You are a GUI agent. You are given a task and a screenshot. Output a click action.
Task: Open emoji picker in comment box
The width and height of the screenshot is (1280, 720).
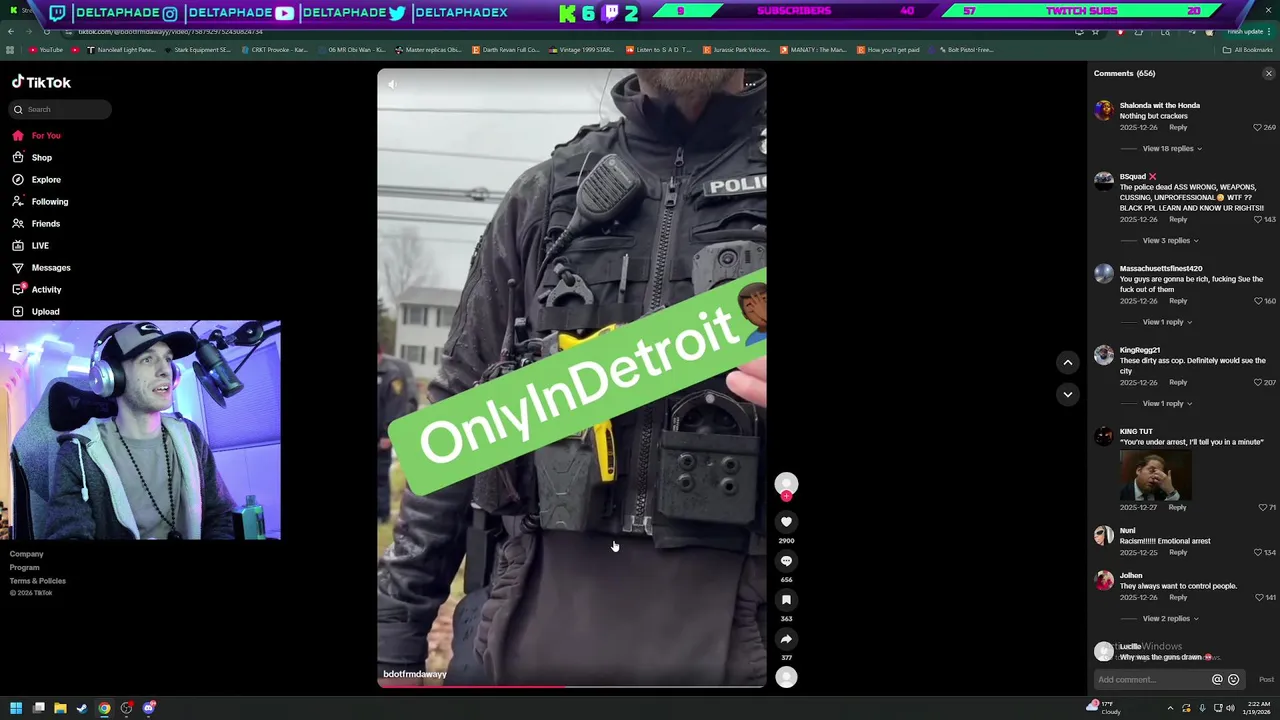click(1233, 680)
